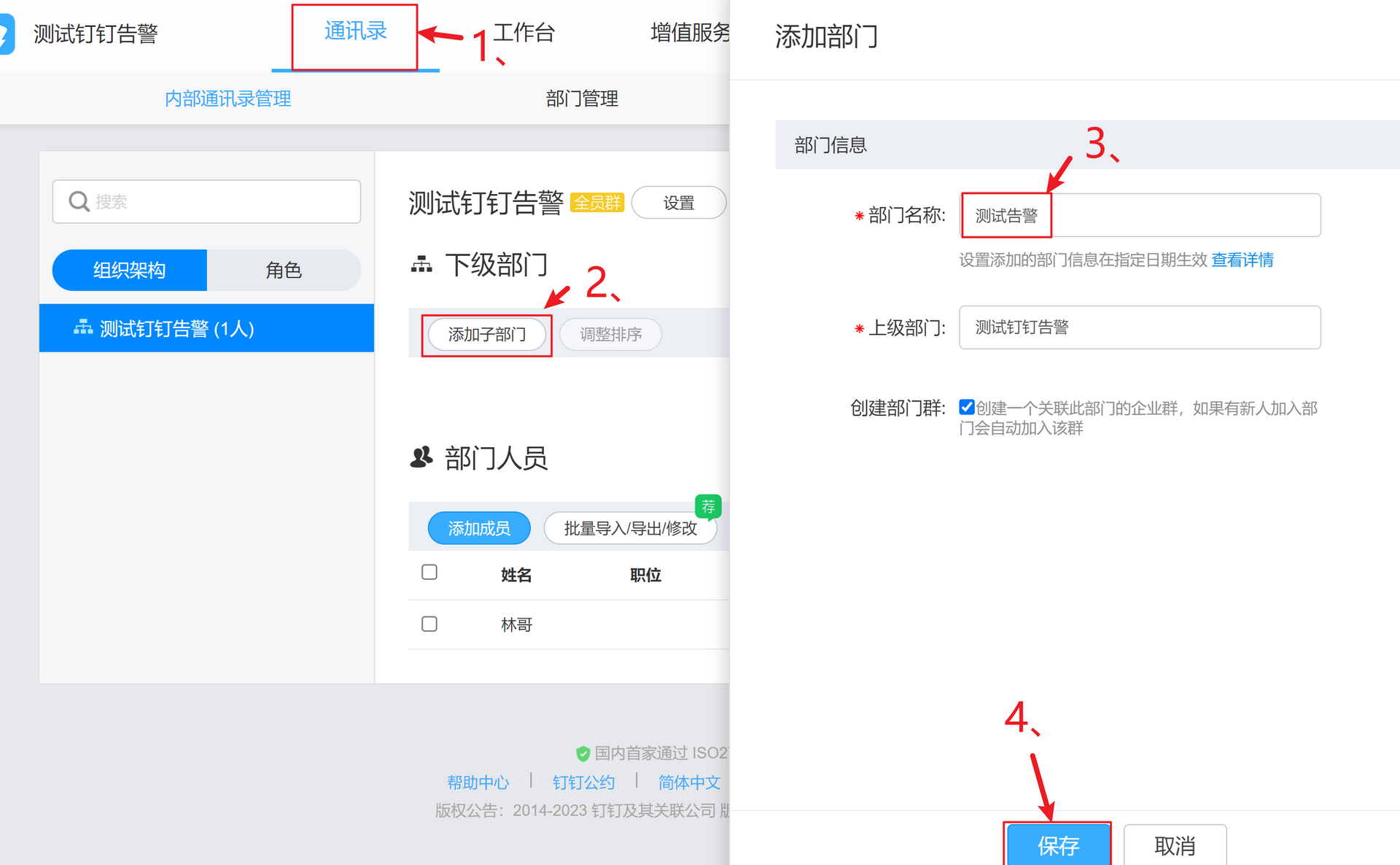Open the 工作台 top tab
Image resolution: width=1400 pixels, height=865 pixels.
point(524,32)
